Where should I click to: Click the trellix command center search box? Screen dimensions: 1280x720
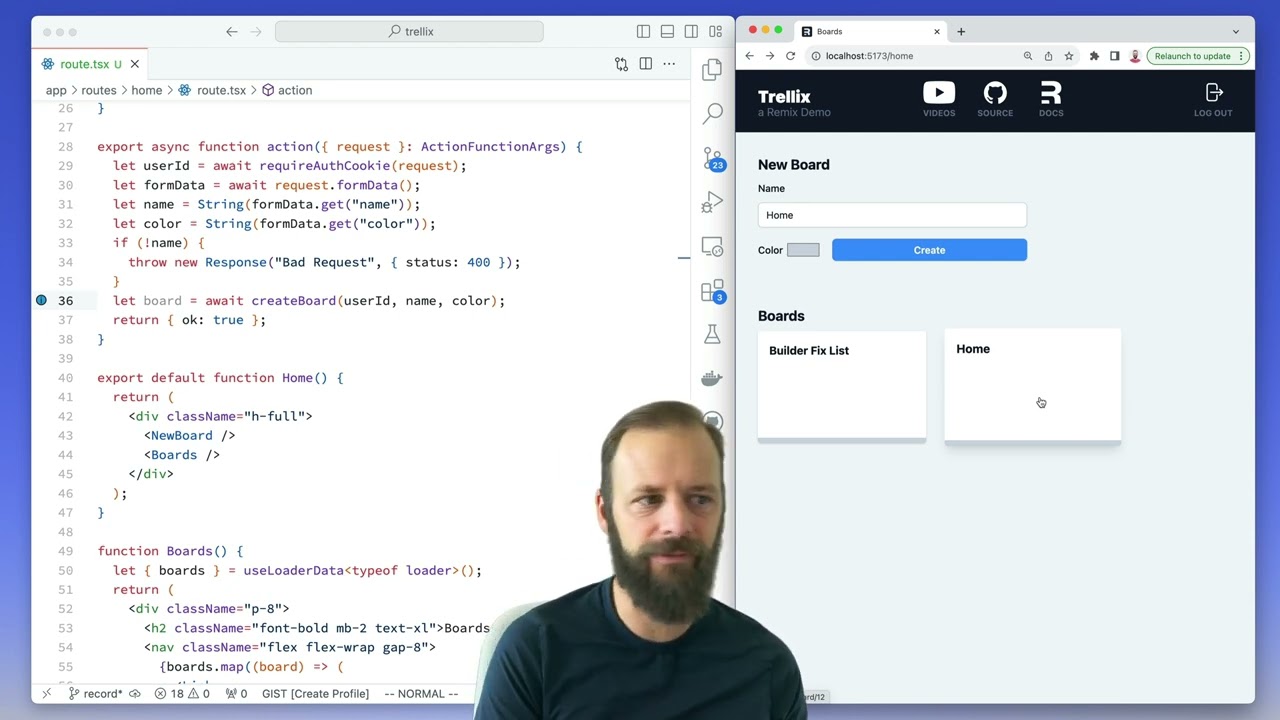(x=409, y=32)
